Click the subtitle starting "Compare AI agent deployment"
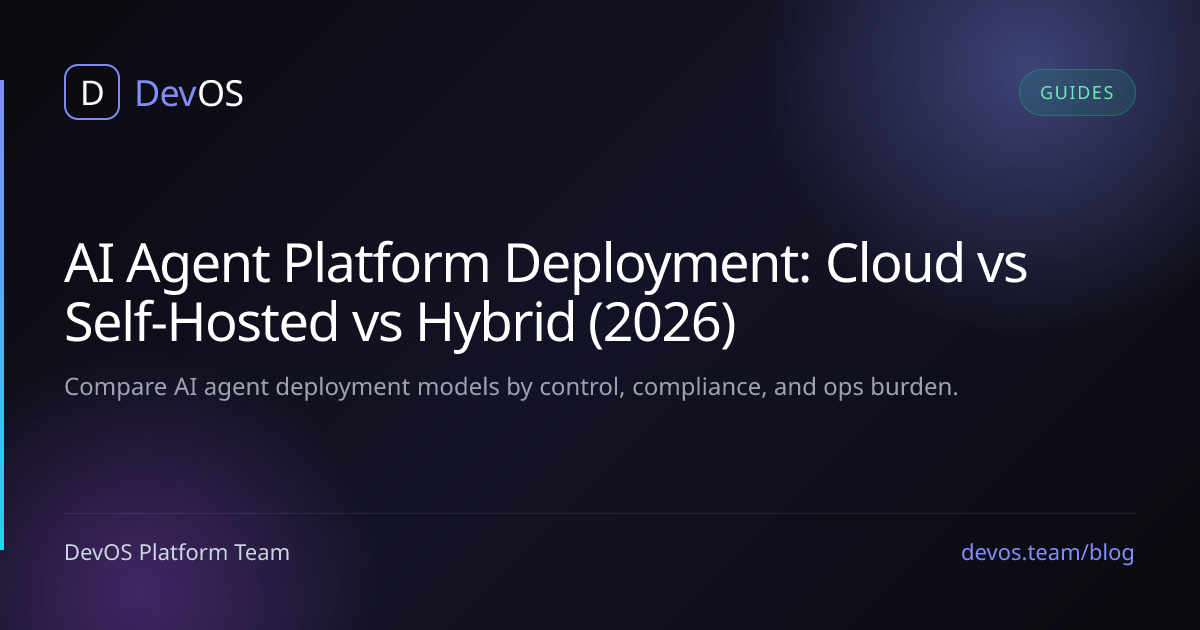Viewport: 1200px width, 630px height. coord(511,388)
